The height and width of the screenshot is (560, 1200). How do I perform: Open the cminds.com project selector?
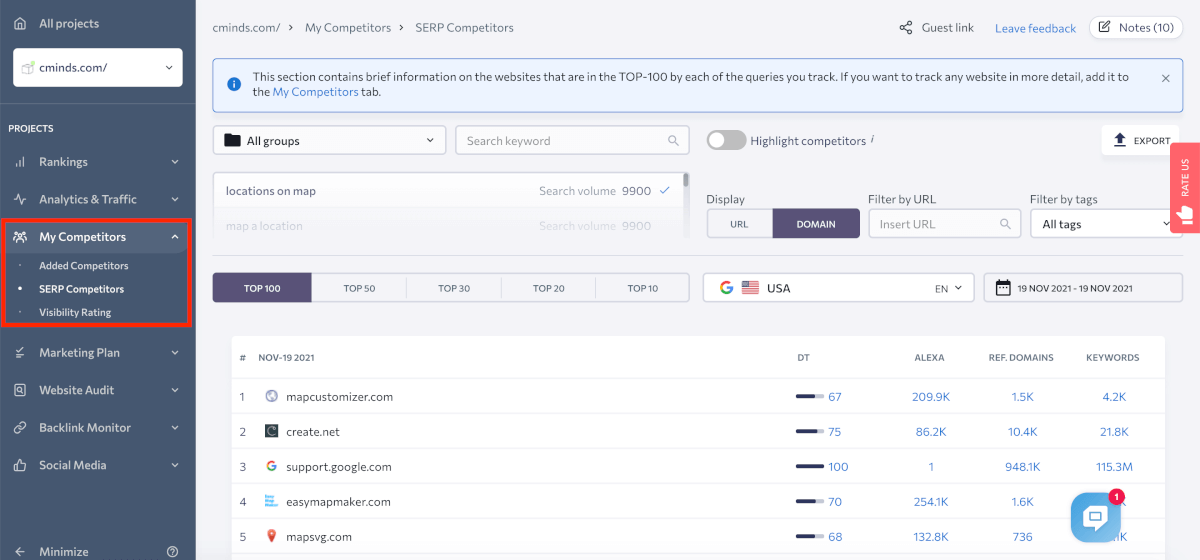(97, 67)
